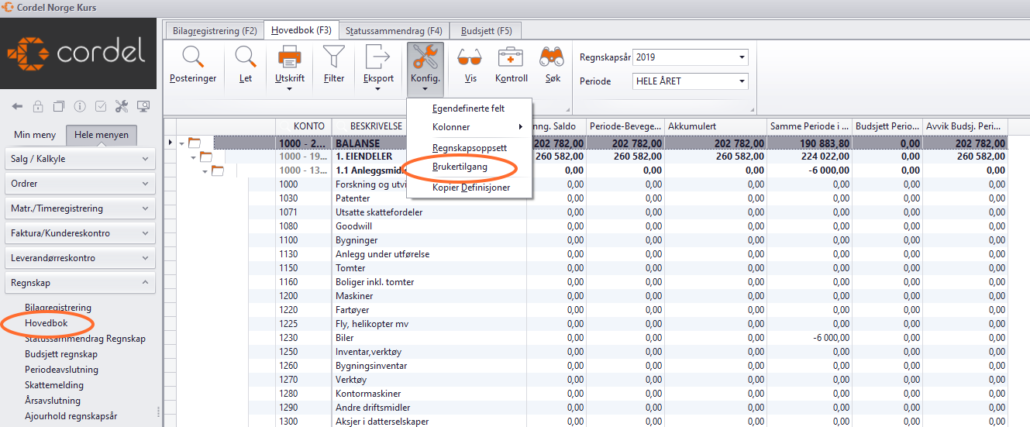Click the Konfig. wrench icon

(425, 57)
